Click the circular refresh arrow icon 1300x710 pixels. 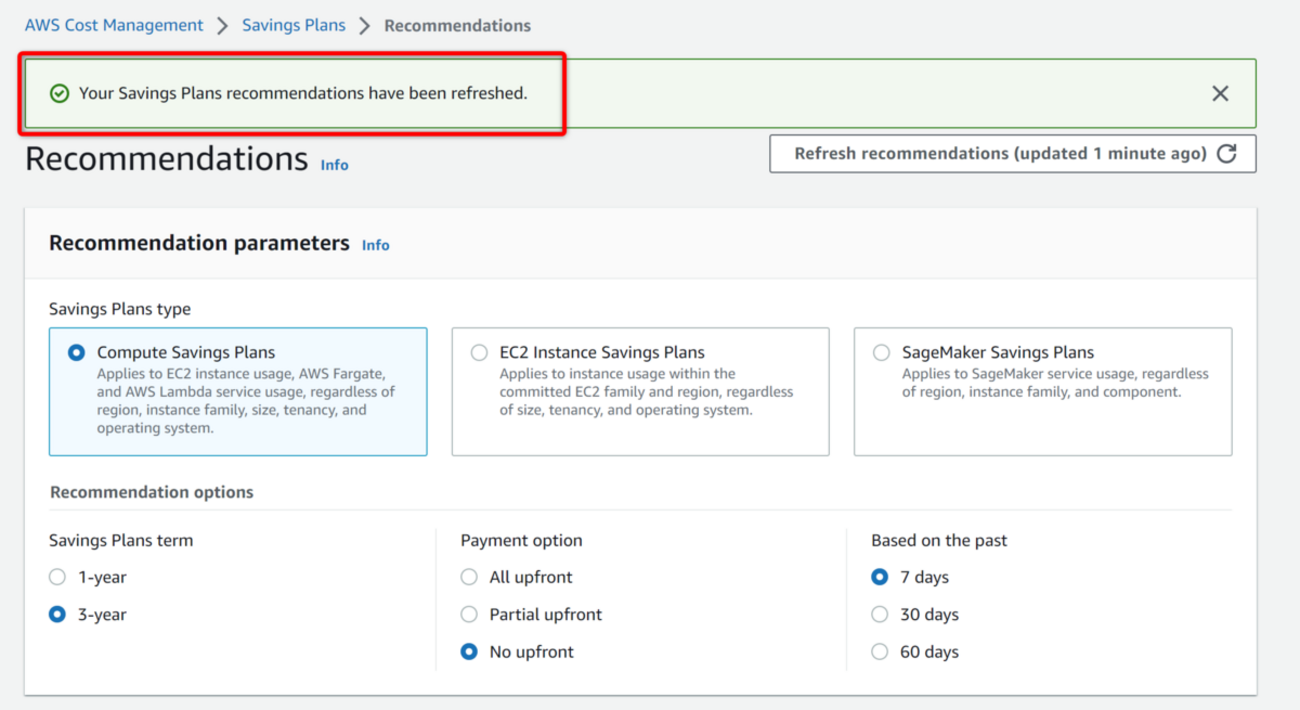point(1227,153)
